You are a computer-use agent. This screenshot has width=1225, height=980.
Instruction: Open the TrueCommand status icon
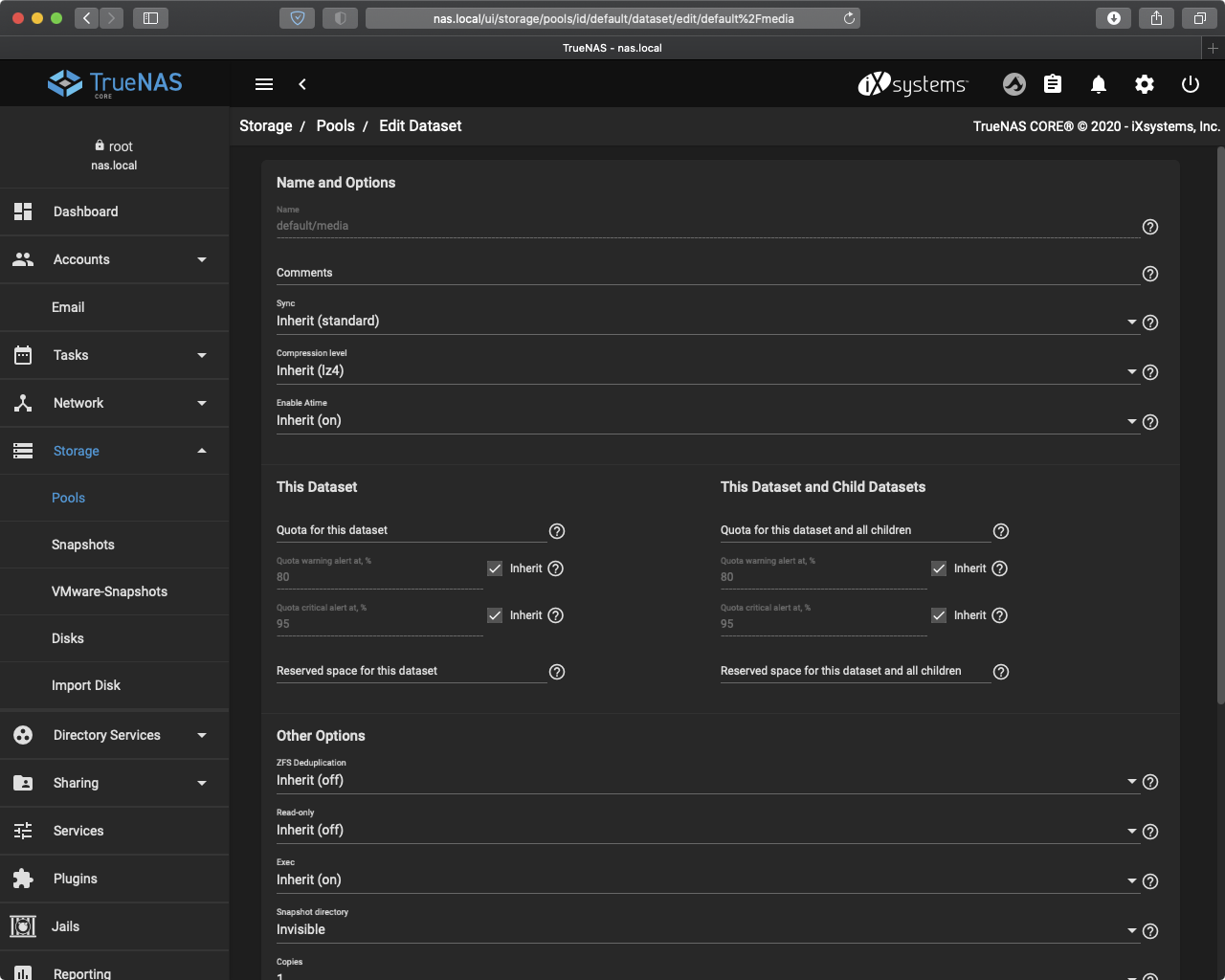coord(1014,84)
